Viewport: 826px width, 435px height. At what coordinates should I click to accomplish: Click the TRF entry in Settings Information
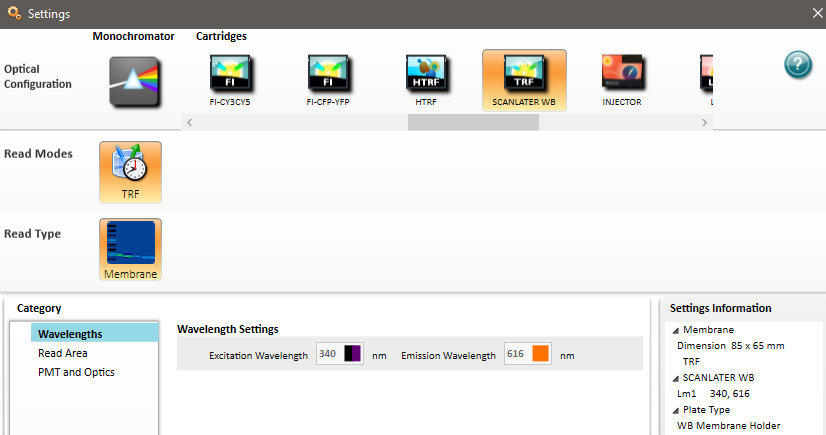click(x=691, y=361)
